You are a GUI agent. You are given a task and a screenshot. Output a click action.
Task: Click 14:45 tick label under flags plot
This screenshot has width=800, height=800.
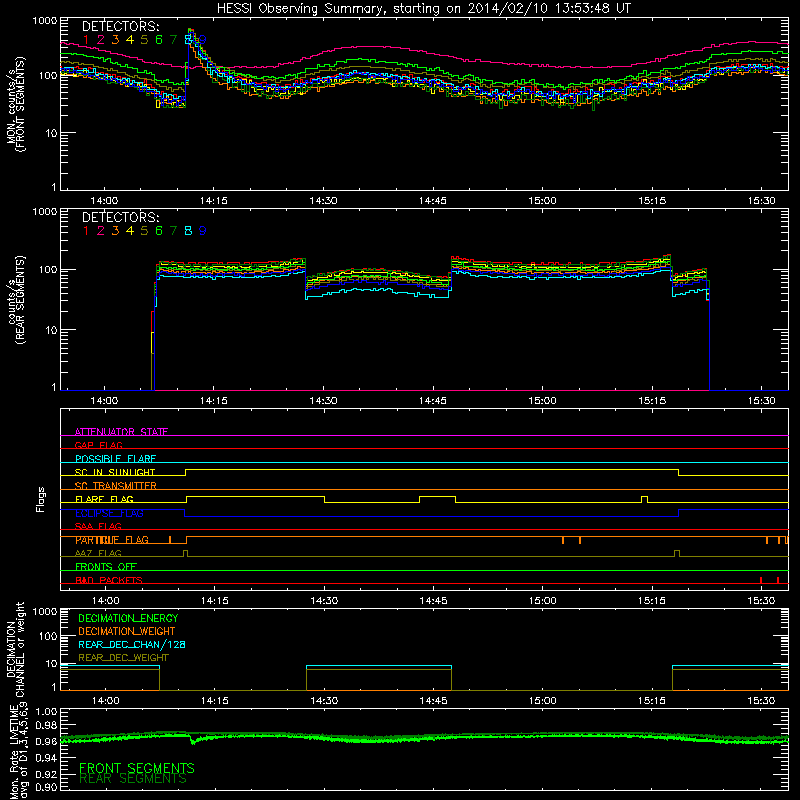point(433,601)
